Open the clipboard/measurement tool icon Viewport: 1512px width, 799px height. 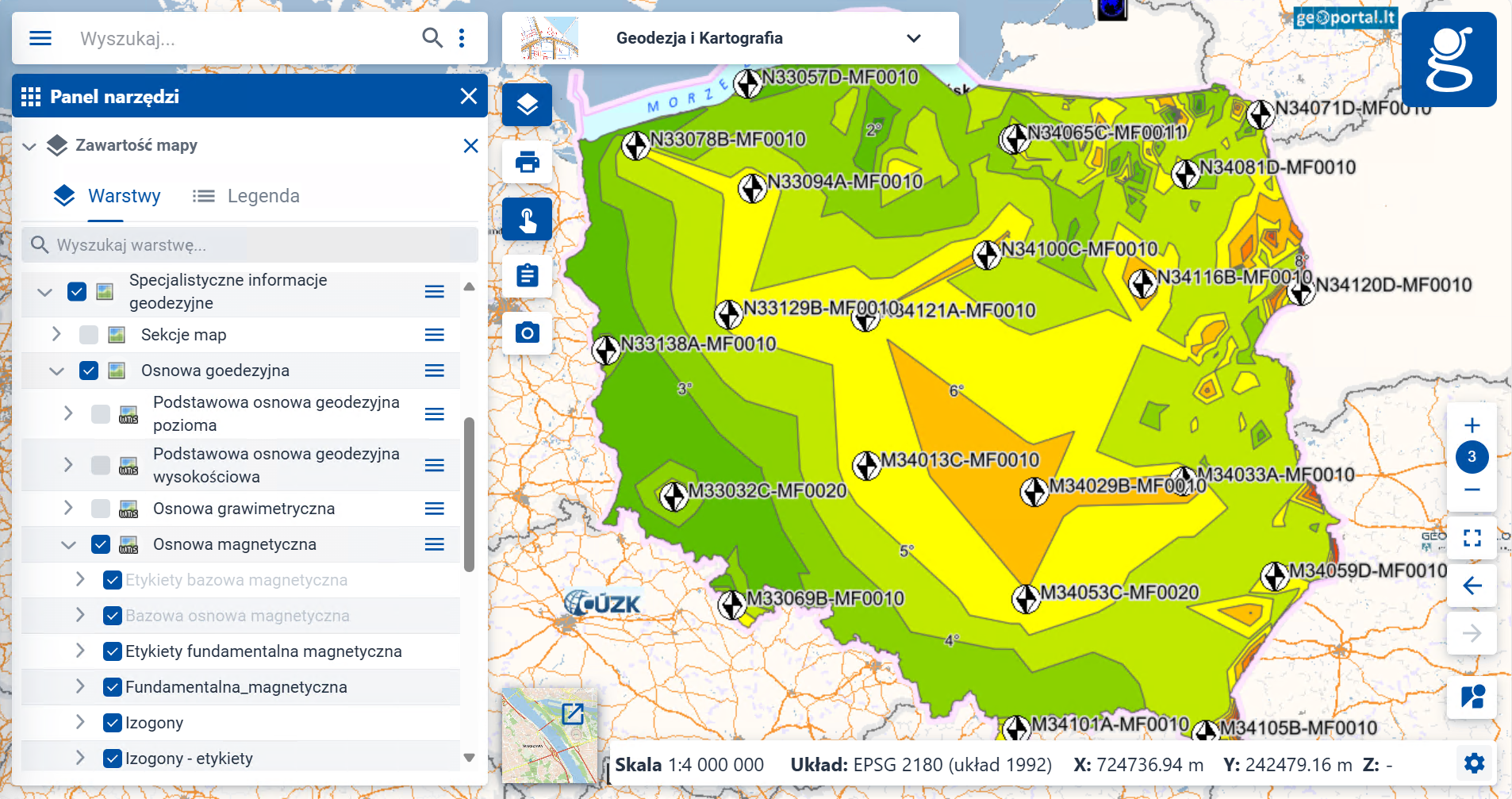click(x=527, y=276)
